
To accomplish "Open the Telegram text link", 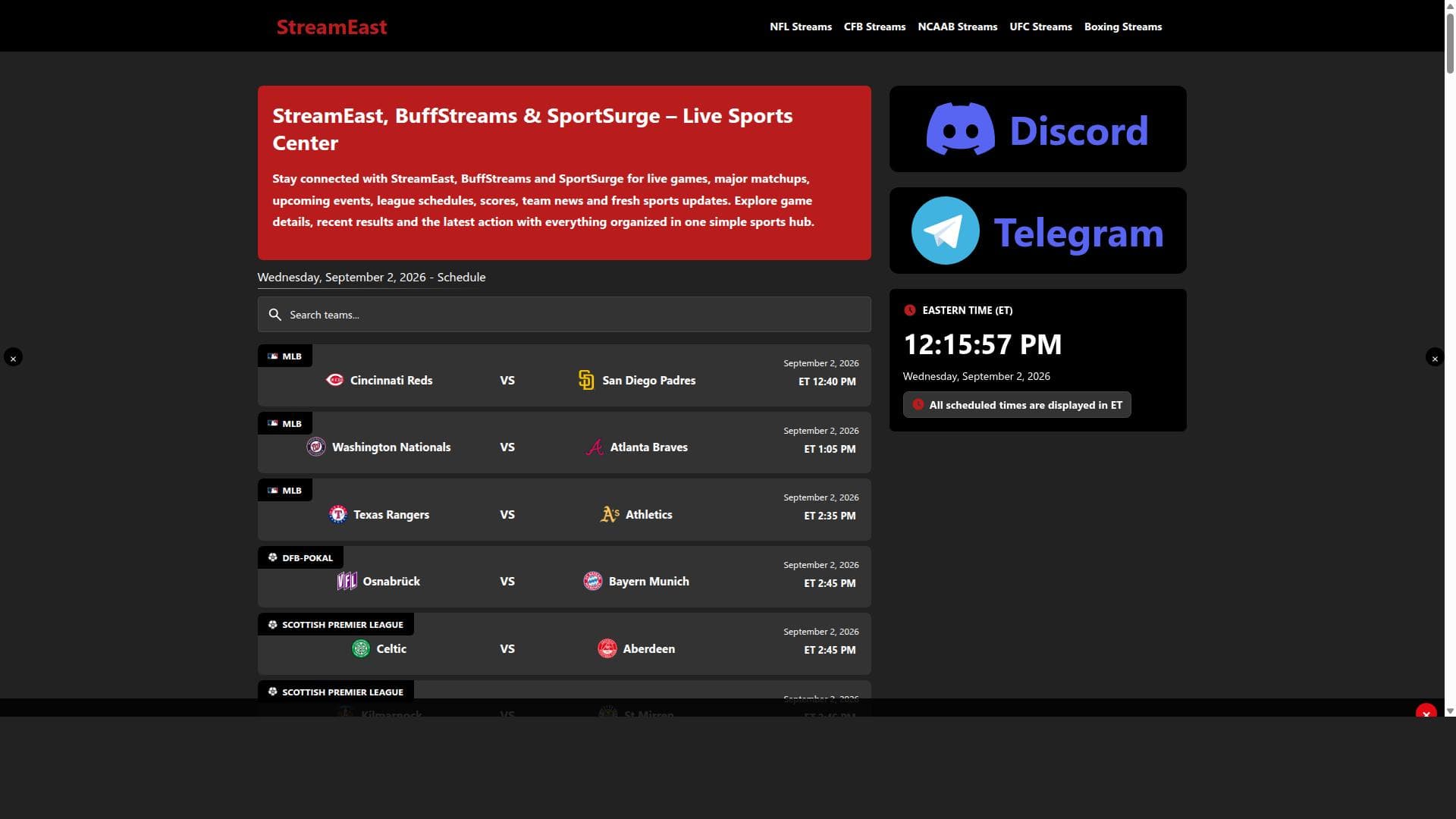I will [x=1078, y=232].
